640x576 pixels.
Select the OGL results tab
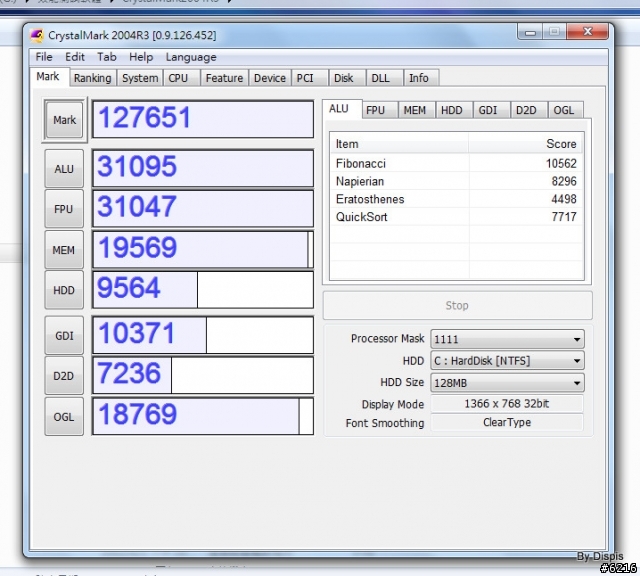pyautogui.click(x=564, y=110)
